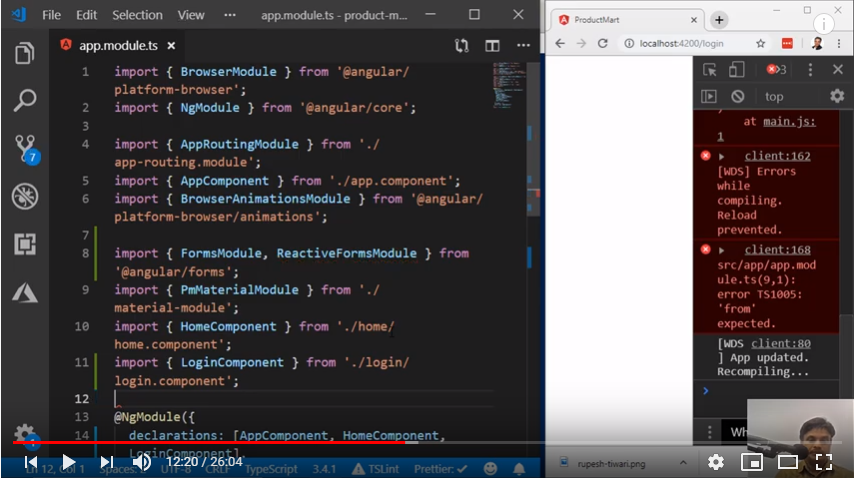Screen dimensions: 854x478
Task: Open the Debug view in activity bar
Action: (25, 195)
